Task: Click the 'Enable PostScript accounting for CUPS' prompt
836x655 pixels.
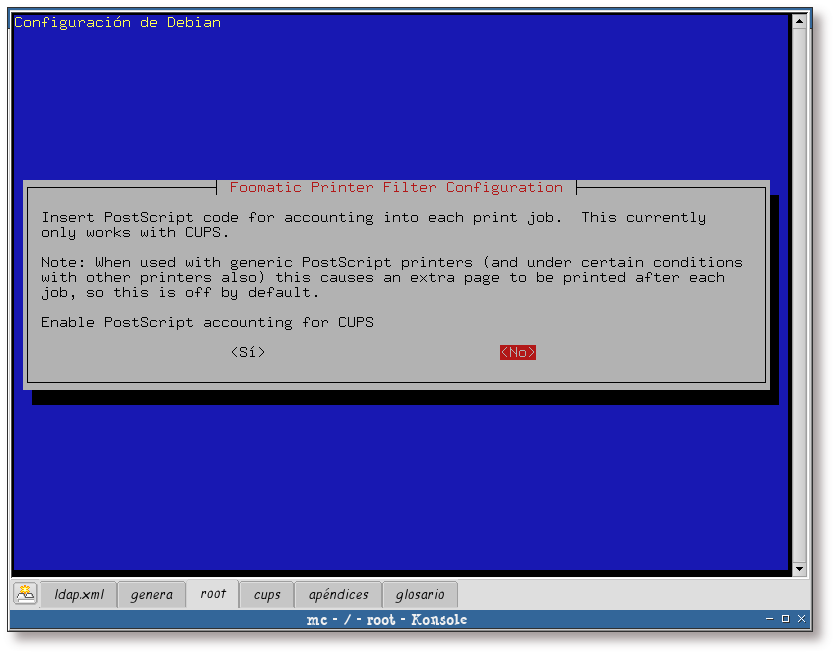Action: point(207,322)
